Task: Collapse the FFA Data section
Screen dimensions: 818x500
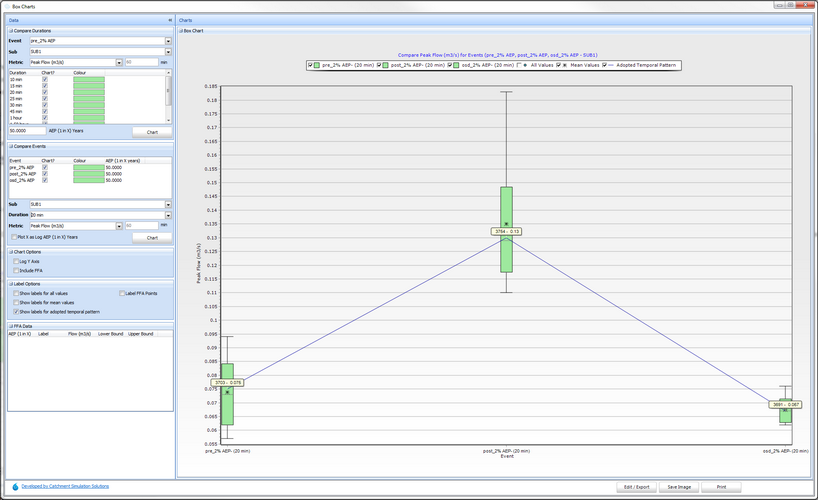Action: [10, 326]
